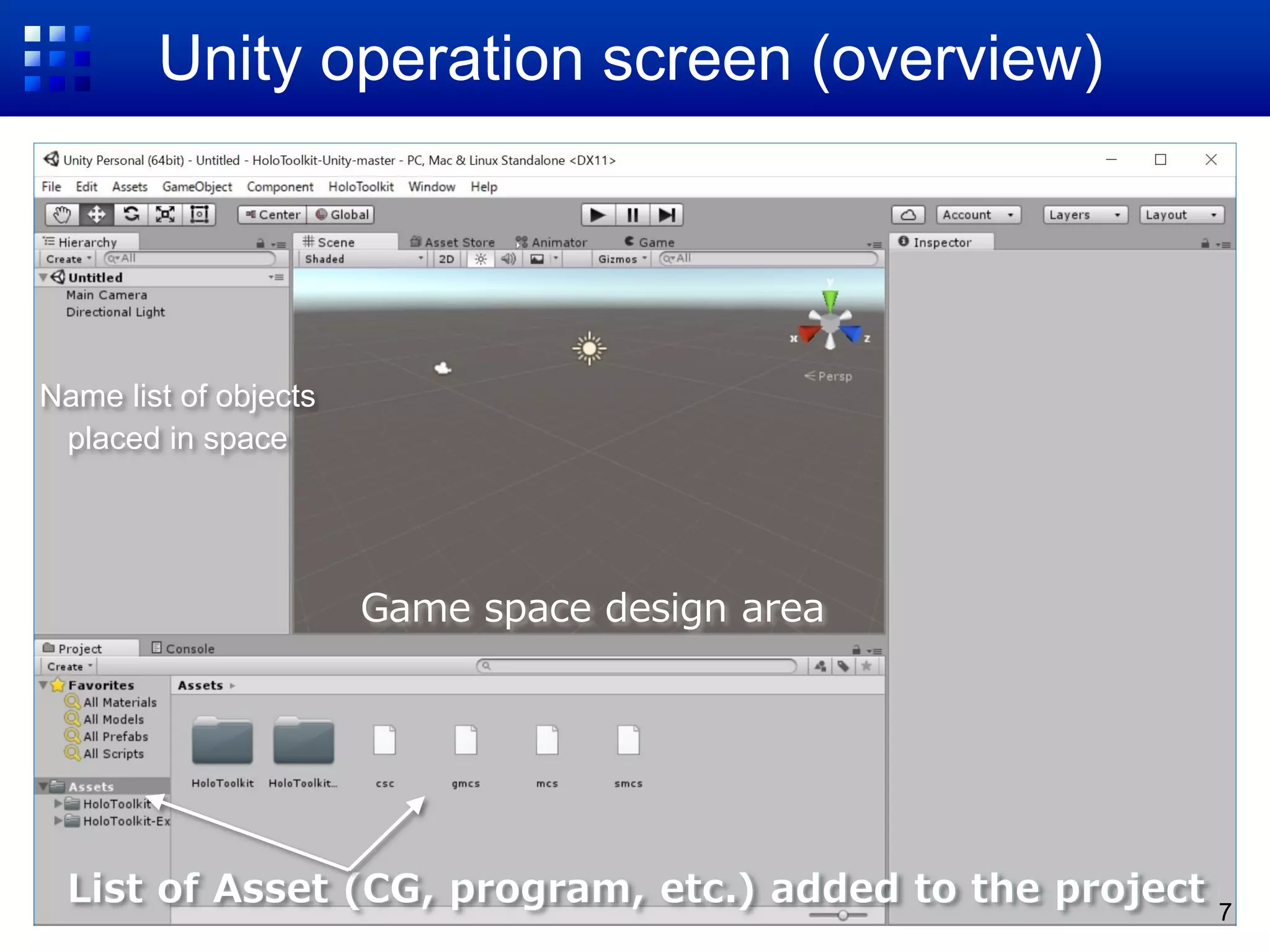Screen dimensions: 1270x952
Task: Collapse the Untitled scene in Hierarchy
Action: pos(43,278)
